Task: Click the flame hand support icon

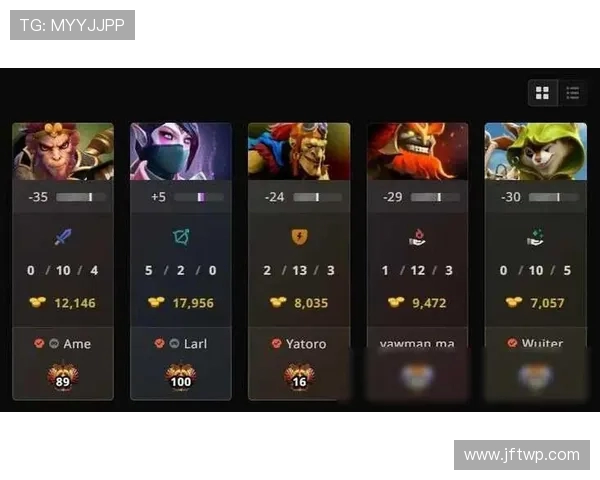Action: (417, 237)
